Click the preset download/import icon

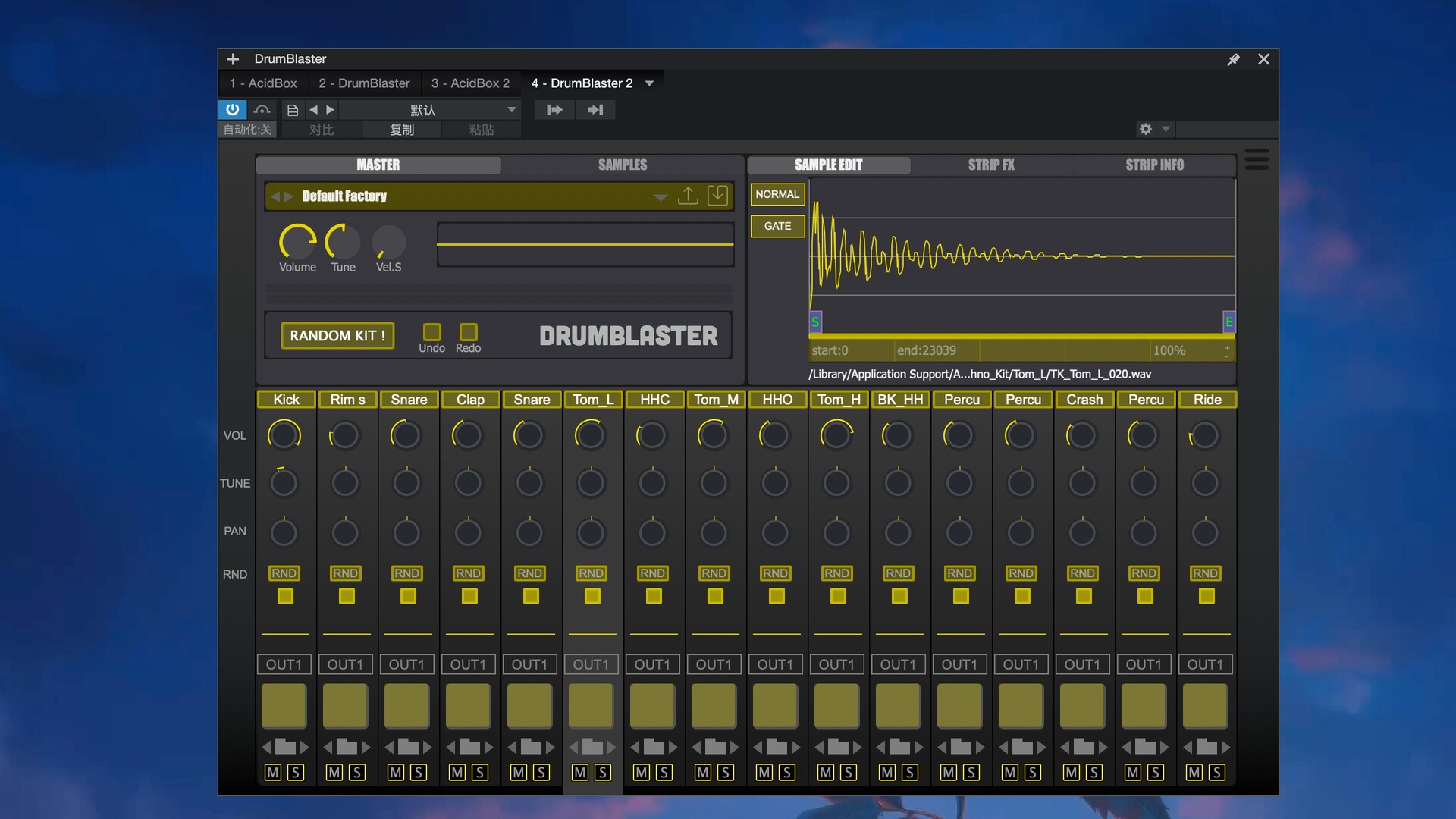[x=717, y=196]
